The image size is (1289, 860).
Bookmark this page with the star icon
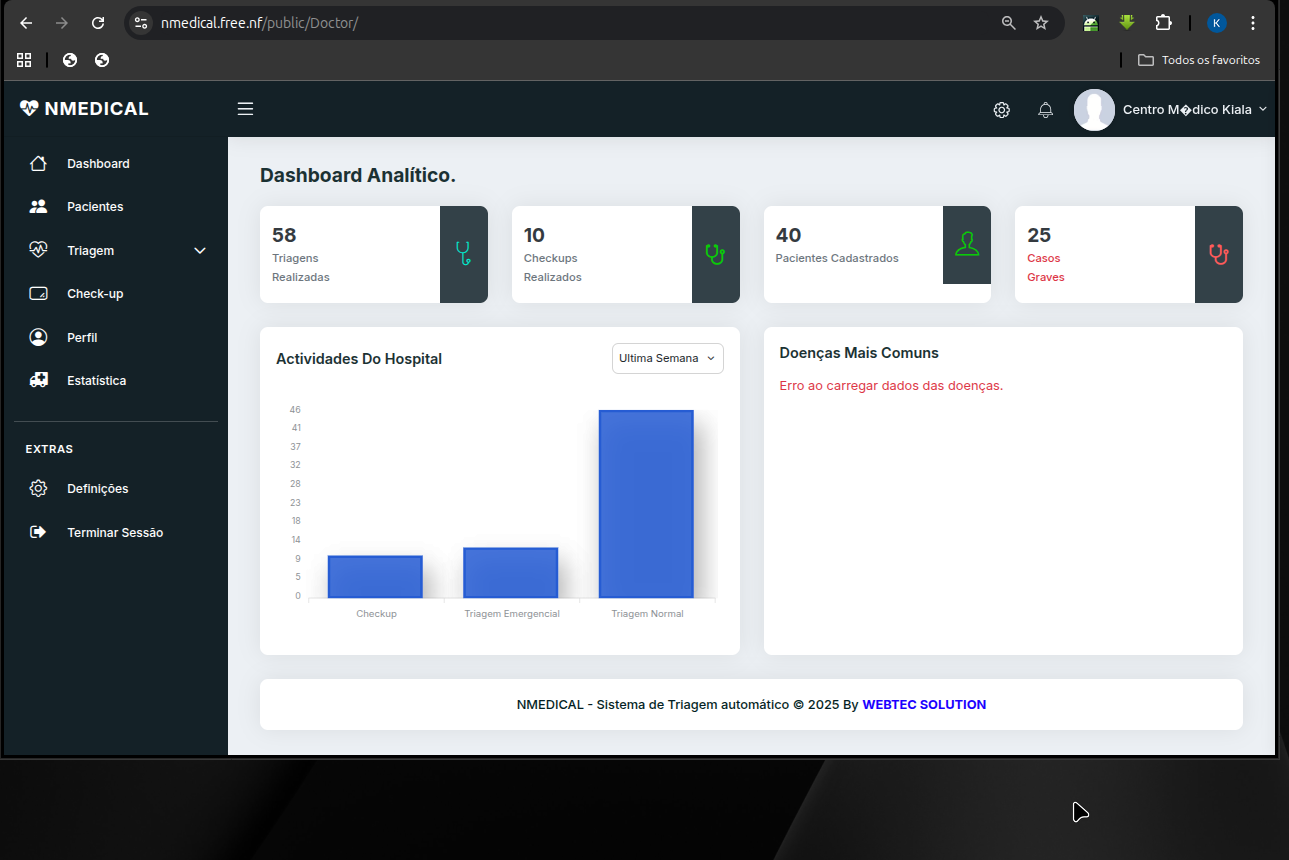click(1041, 23)
